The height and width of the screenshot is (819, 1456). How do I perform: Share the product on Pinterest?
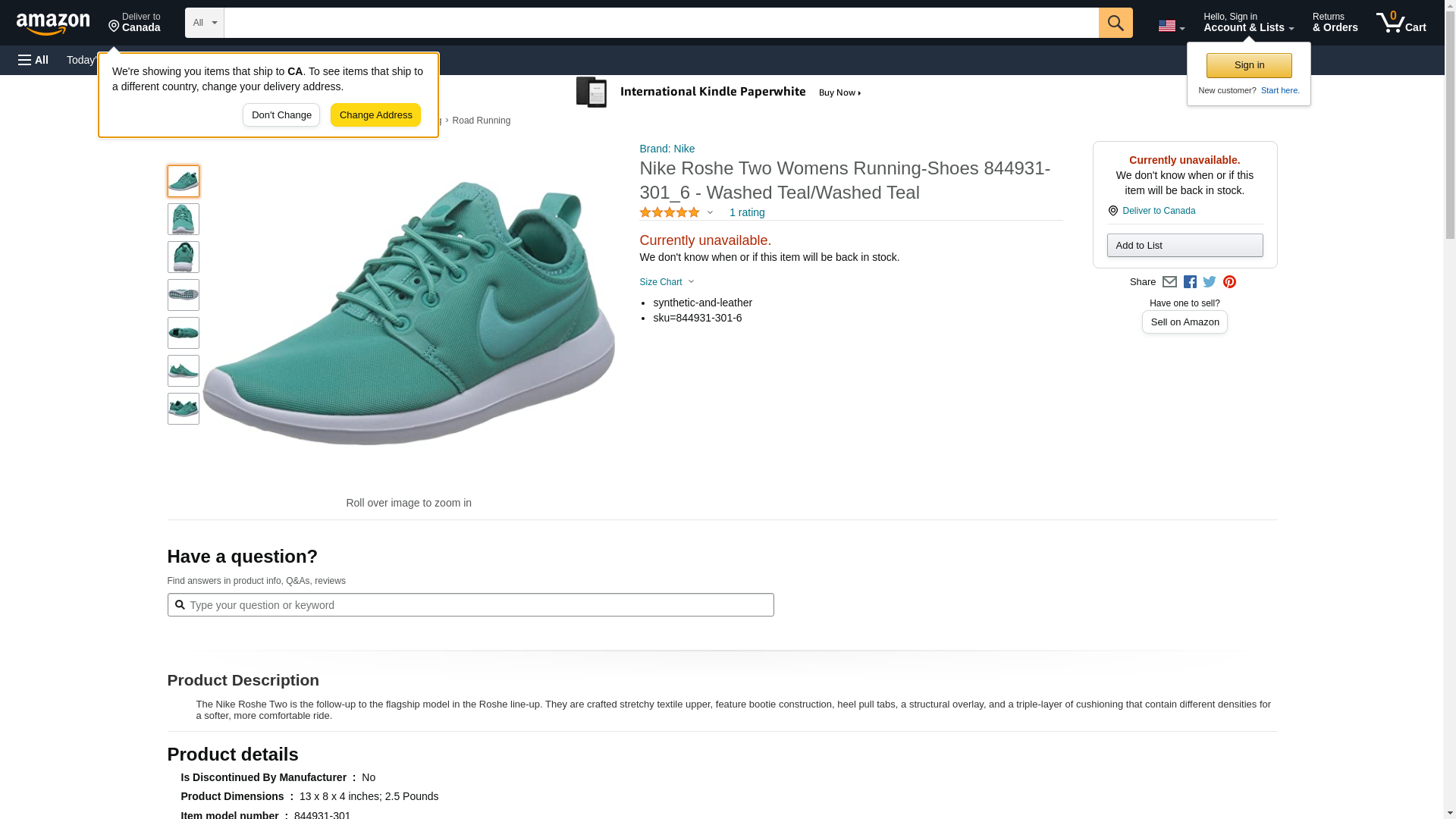[x=1229, y=282]
